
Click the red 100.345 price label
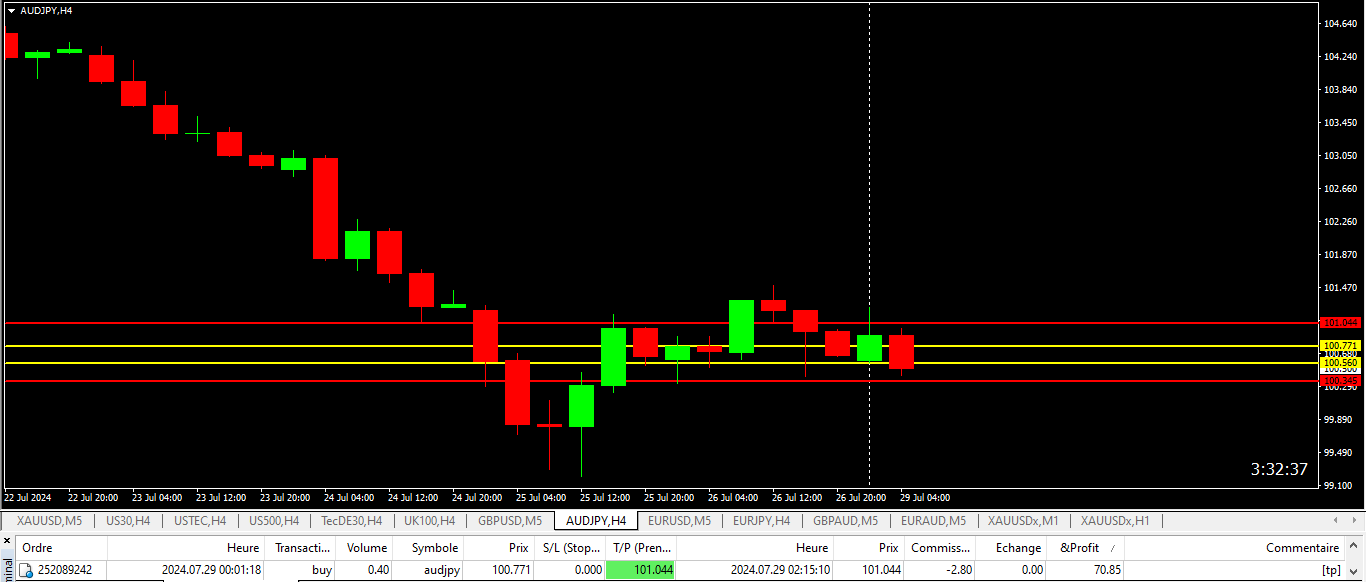pyautogui.click(x=1340, y=381)
